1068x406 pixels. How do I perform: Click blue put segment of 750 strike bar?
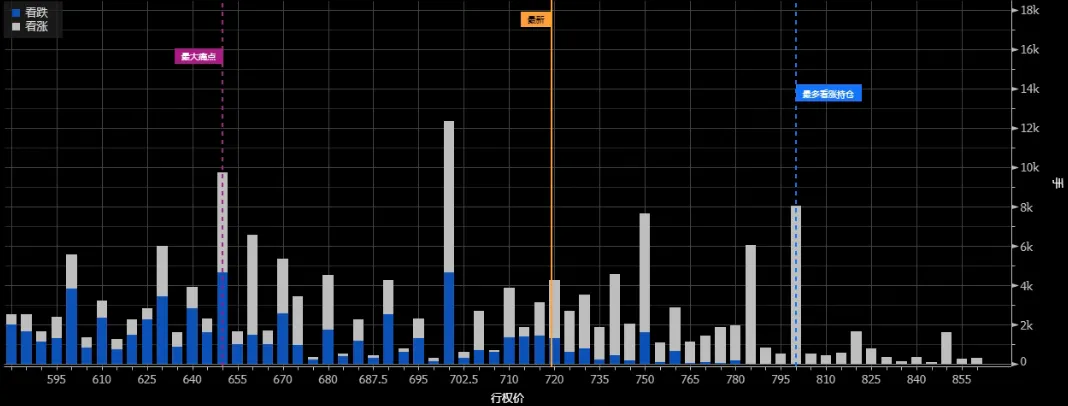click(644, 348)
